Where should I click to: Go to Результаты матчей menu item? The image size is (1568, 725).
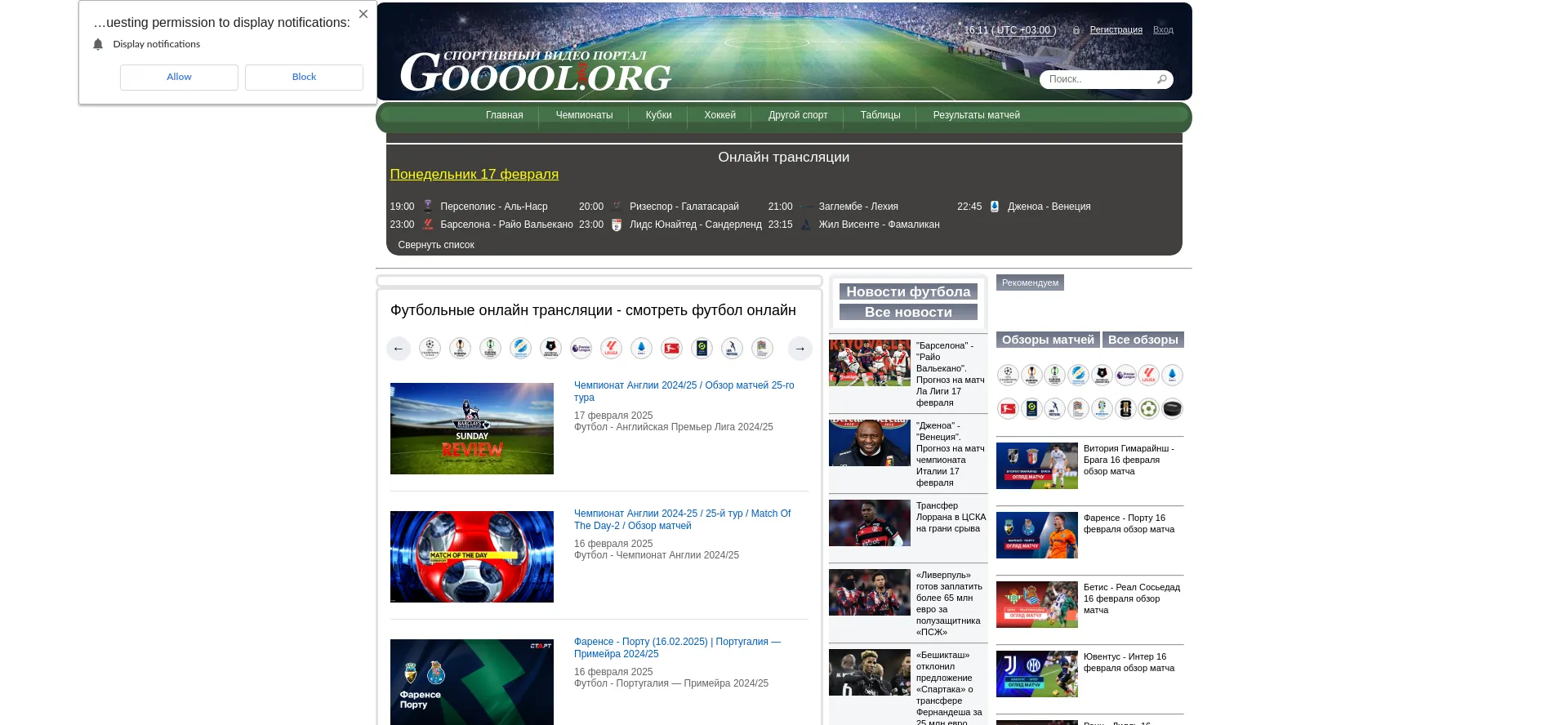point(976,115)
